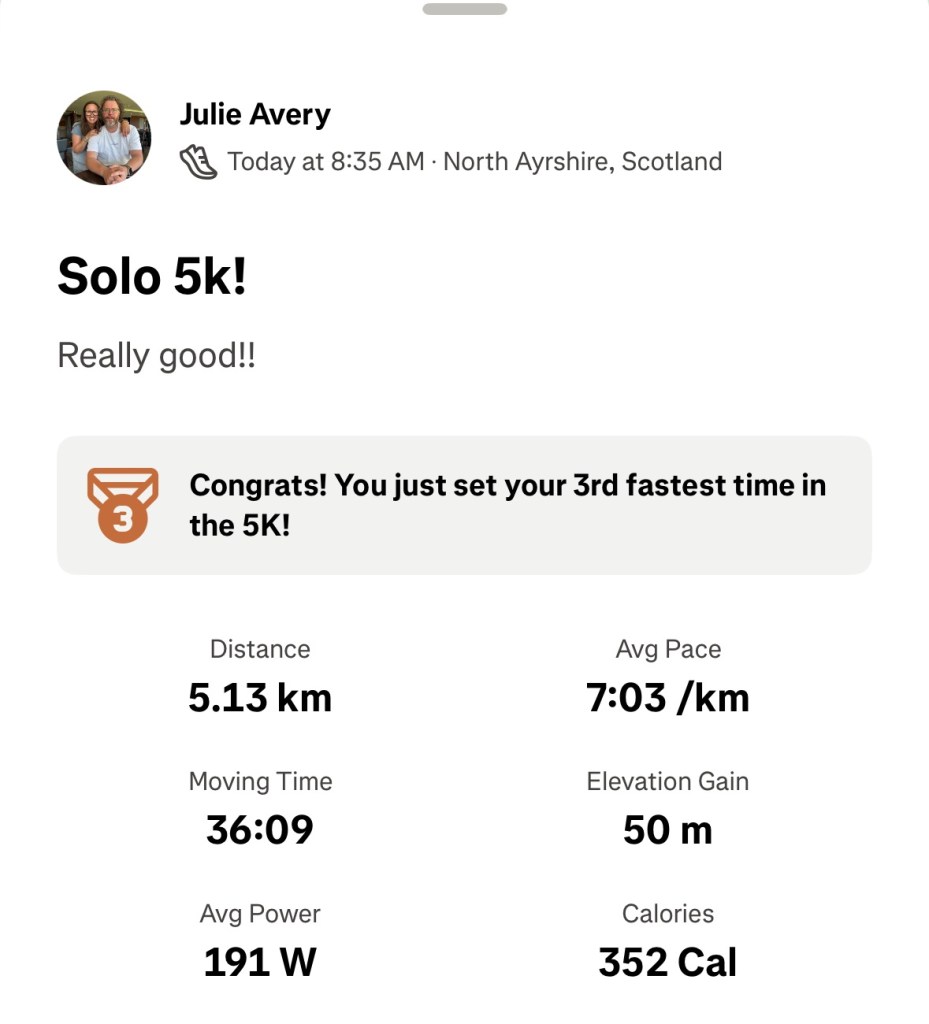The width and height of the screenshot is (929, 1024).
Task: Tap the 50 m elevation gain value
Action: (x=668, y=829)
